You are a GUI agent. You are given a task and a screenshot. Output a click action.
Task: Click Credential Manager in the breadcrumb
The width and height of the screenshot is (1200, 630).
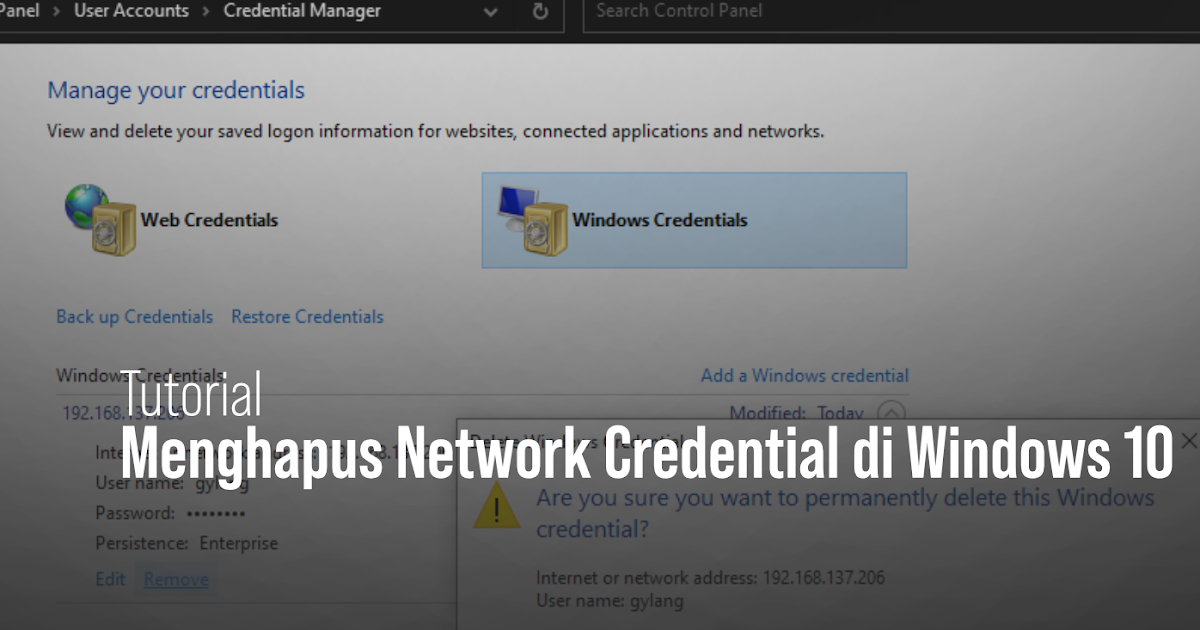click(x=302, y=11)
